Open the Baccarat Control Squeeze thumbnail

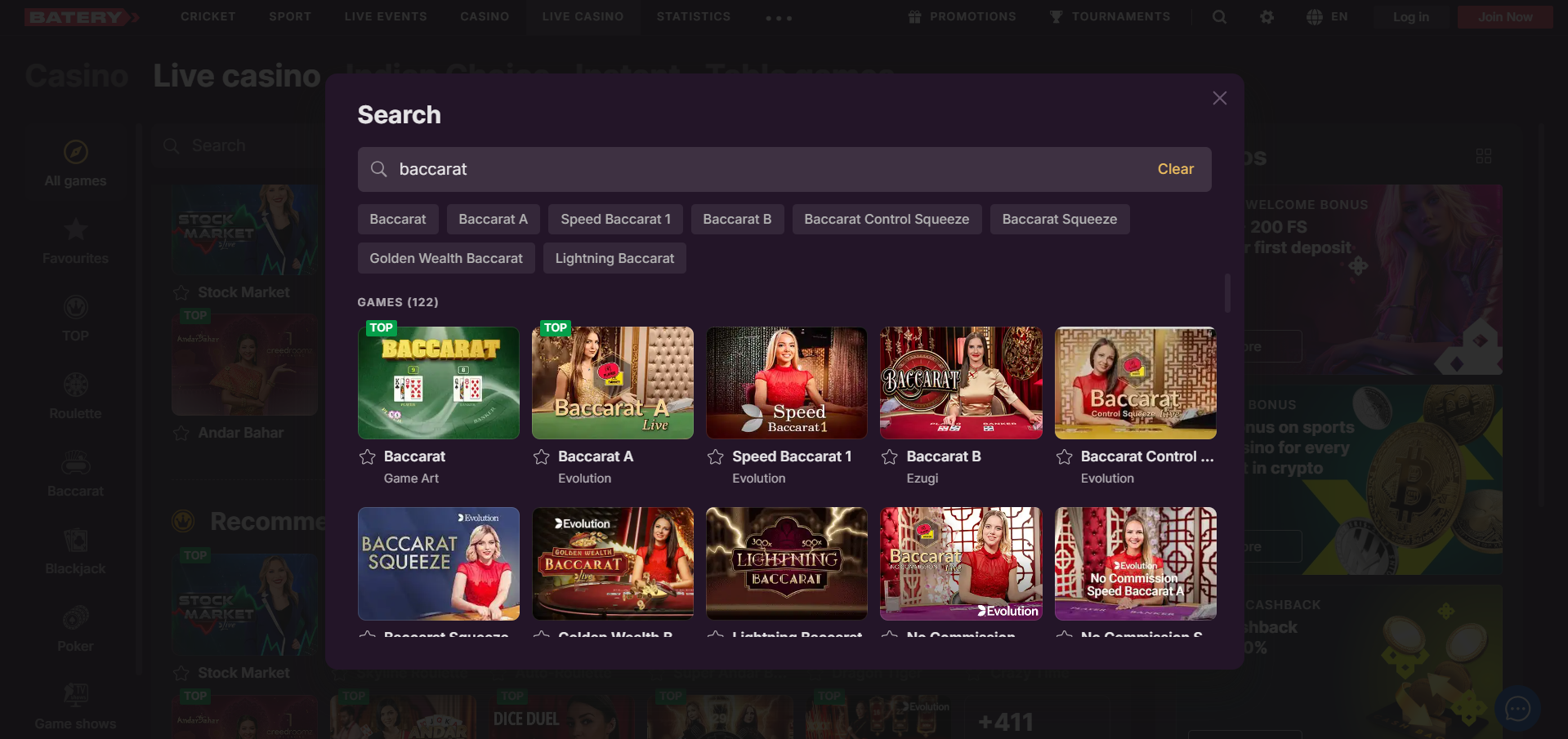[1136, 383]
